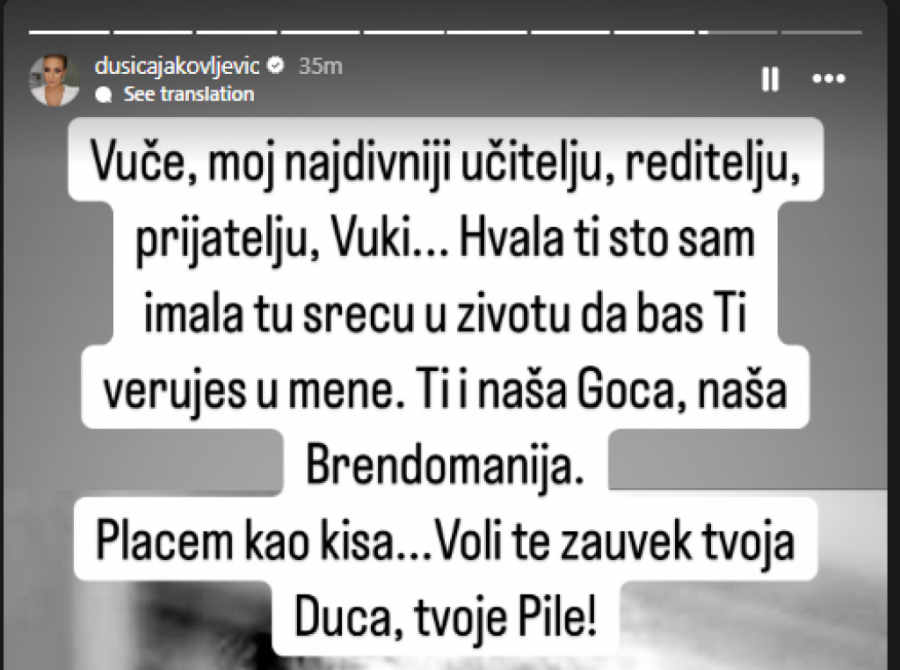The width and height of the screenshot is (900, 670).
Task: Click the 35m timestamp
Action: 320,66
